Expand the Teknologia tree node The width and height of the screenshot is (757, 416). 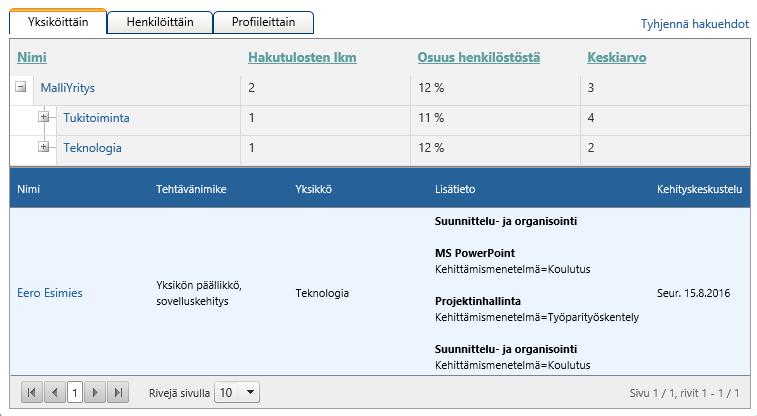[43, 147]
